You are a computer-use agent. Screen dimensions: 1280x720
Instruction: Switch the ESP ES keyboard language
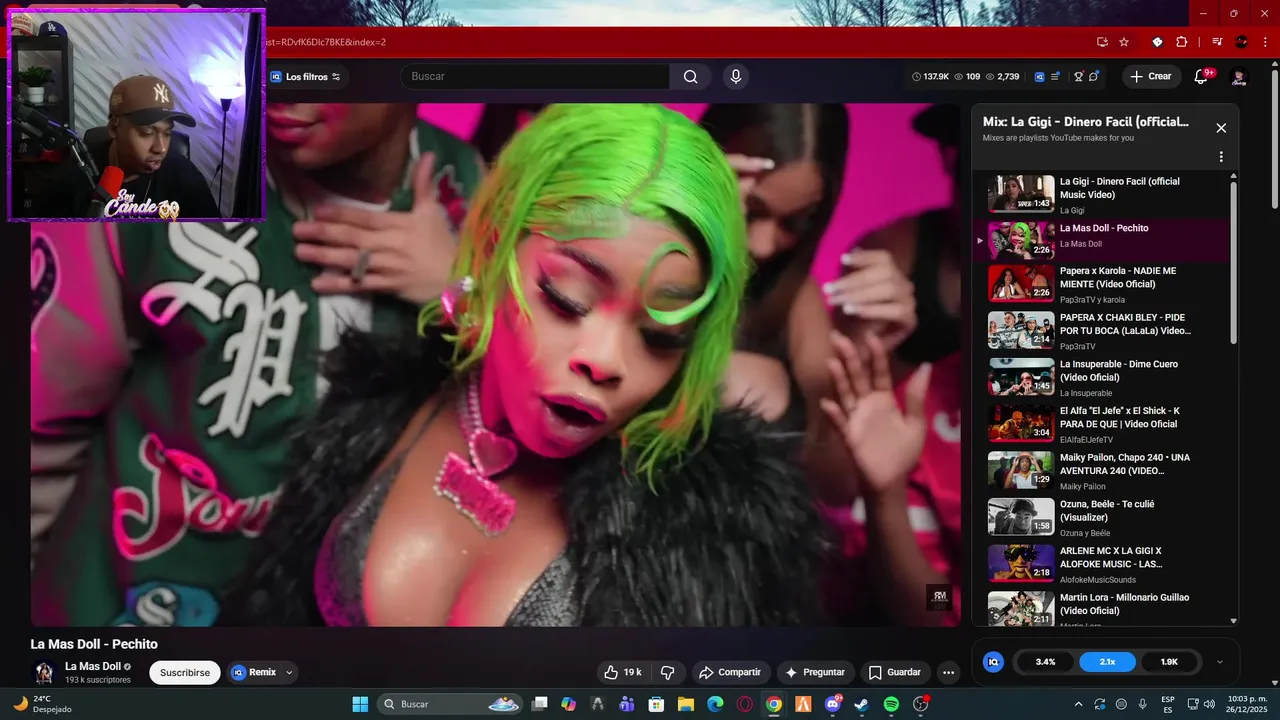[1168, 704]
